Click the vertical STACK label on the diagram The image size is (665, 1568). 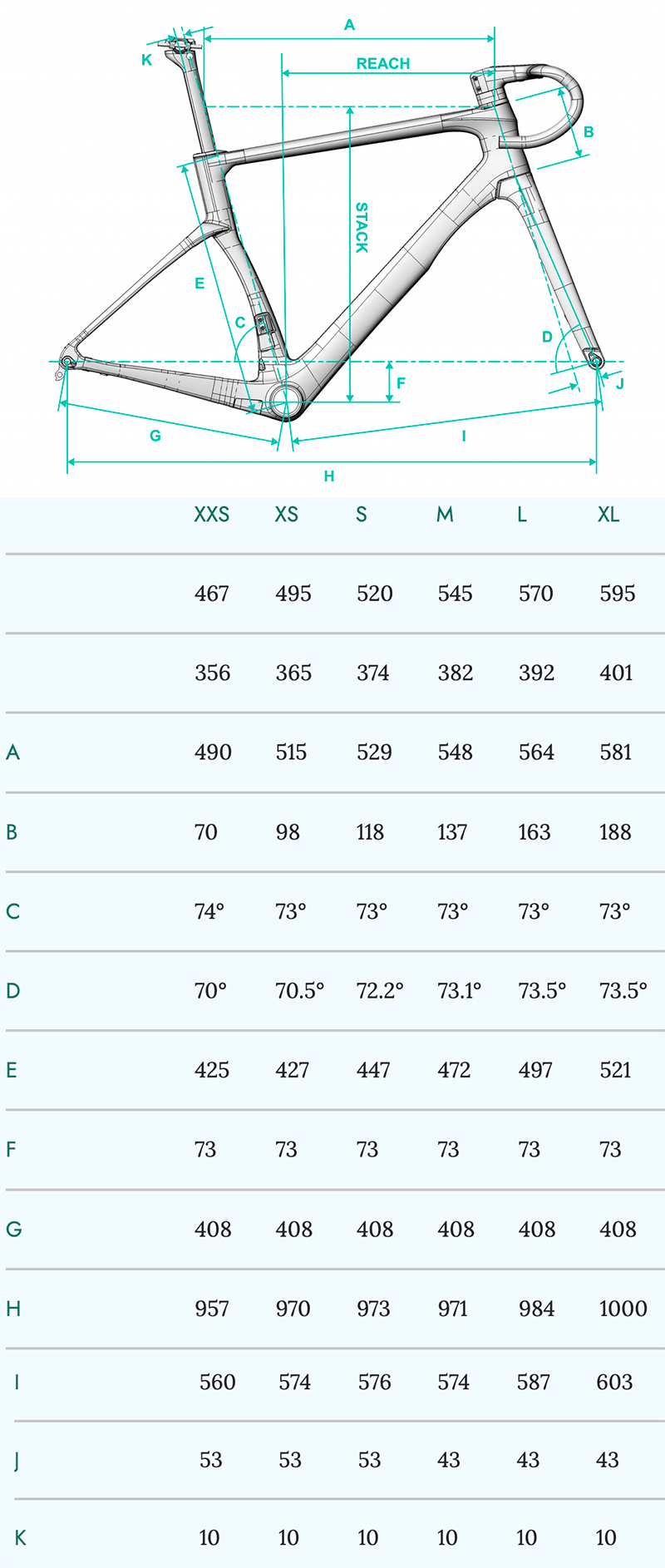362,227
